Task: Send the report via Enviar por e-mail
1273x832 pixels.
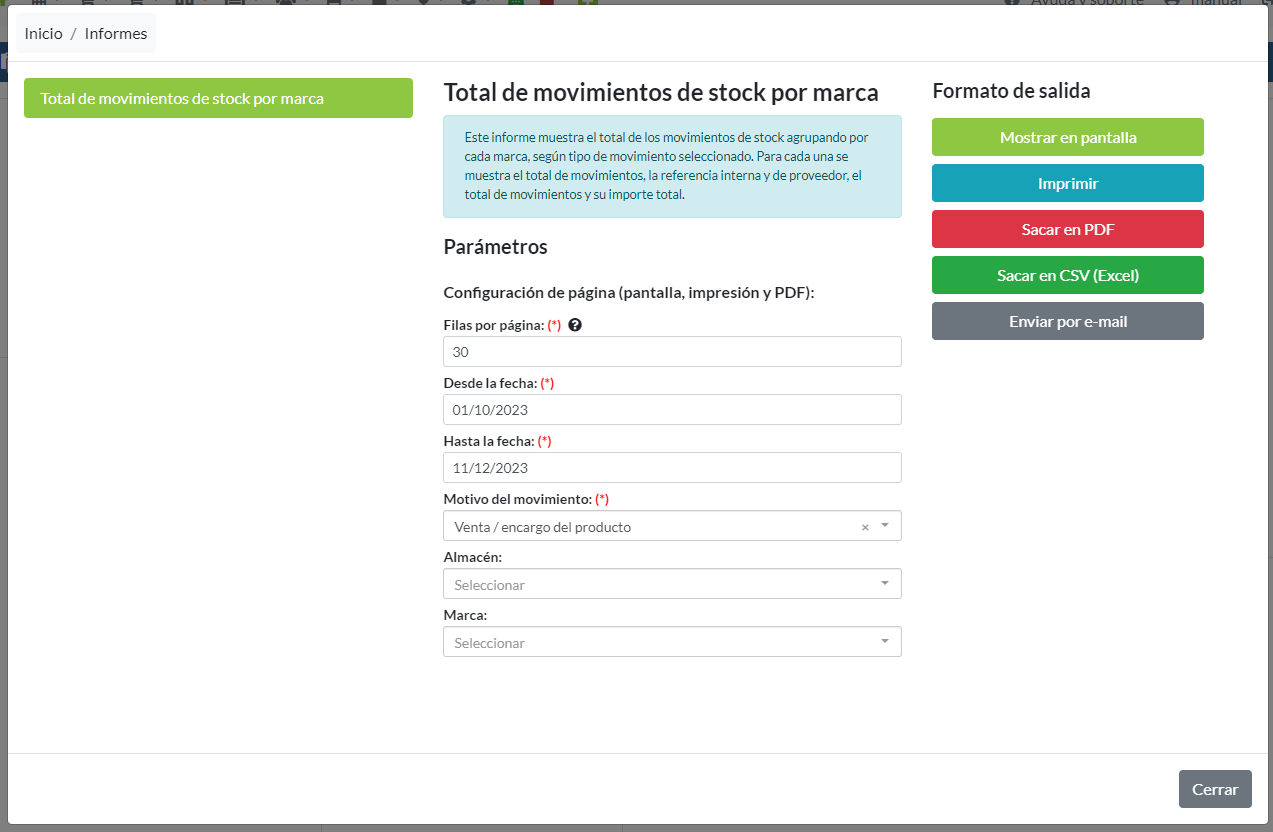Action: coord(1067,321)
